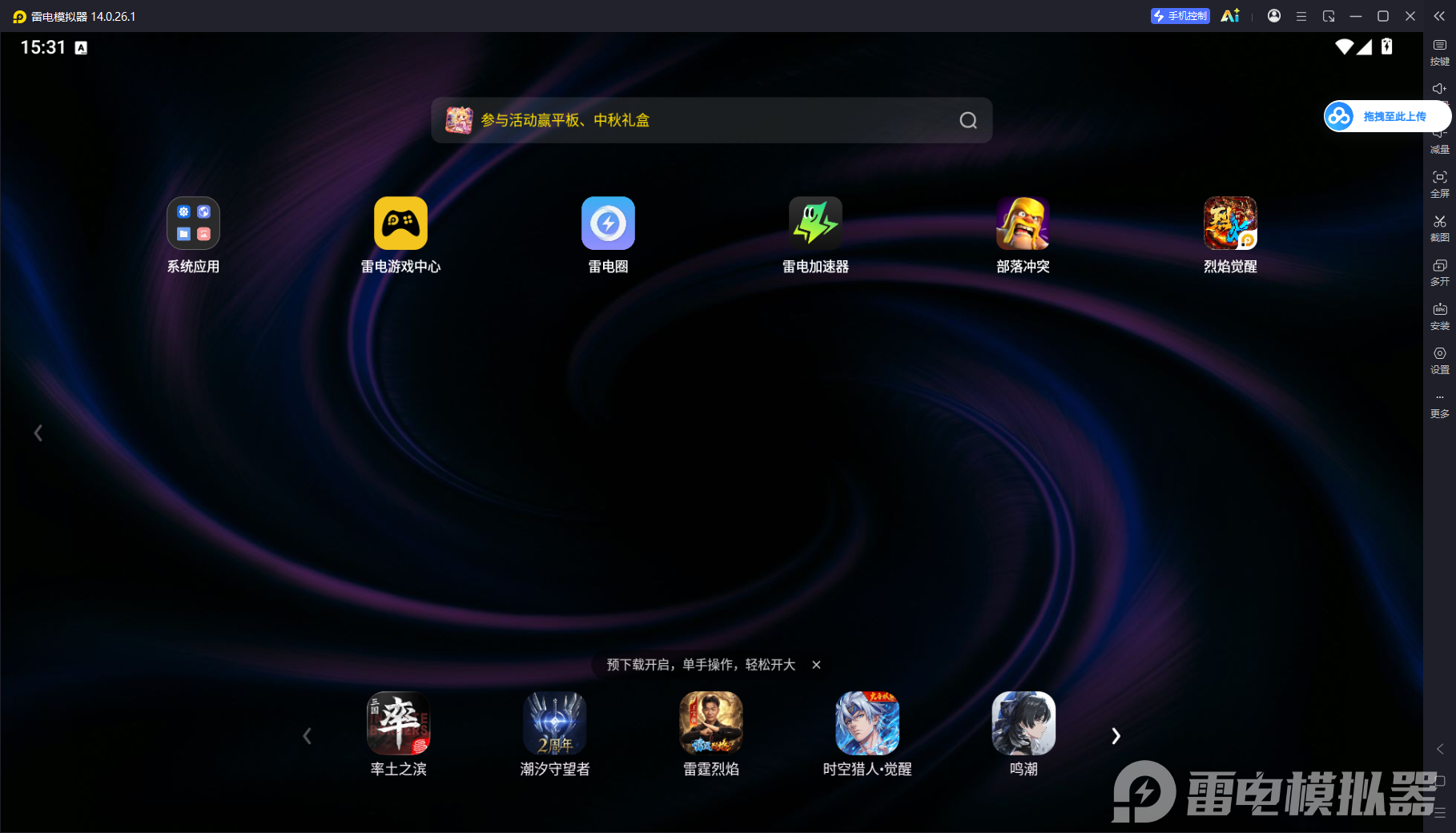Click the battery charging status icon
This screenshot has height=833, width=1456.
(x=1386, y=47)
